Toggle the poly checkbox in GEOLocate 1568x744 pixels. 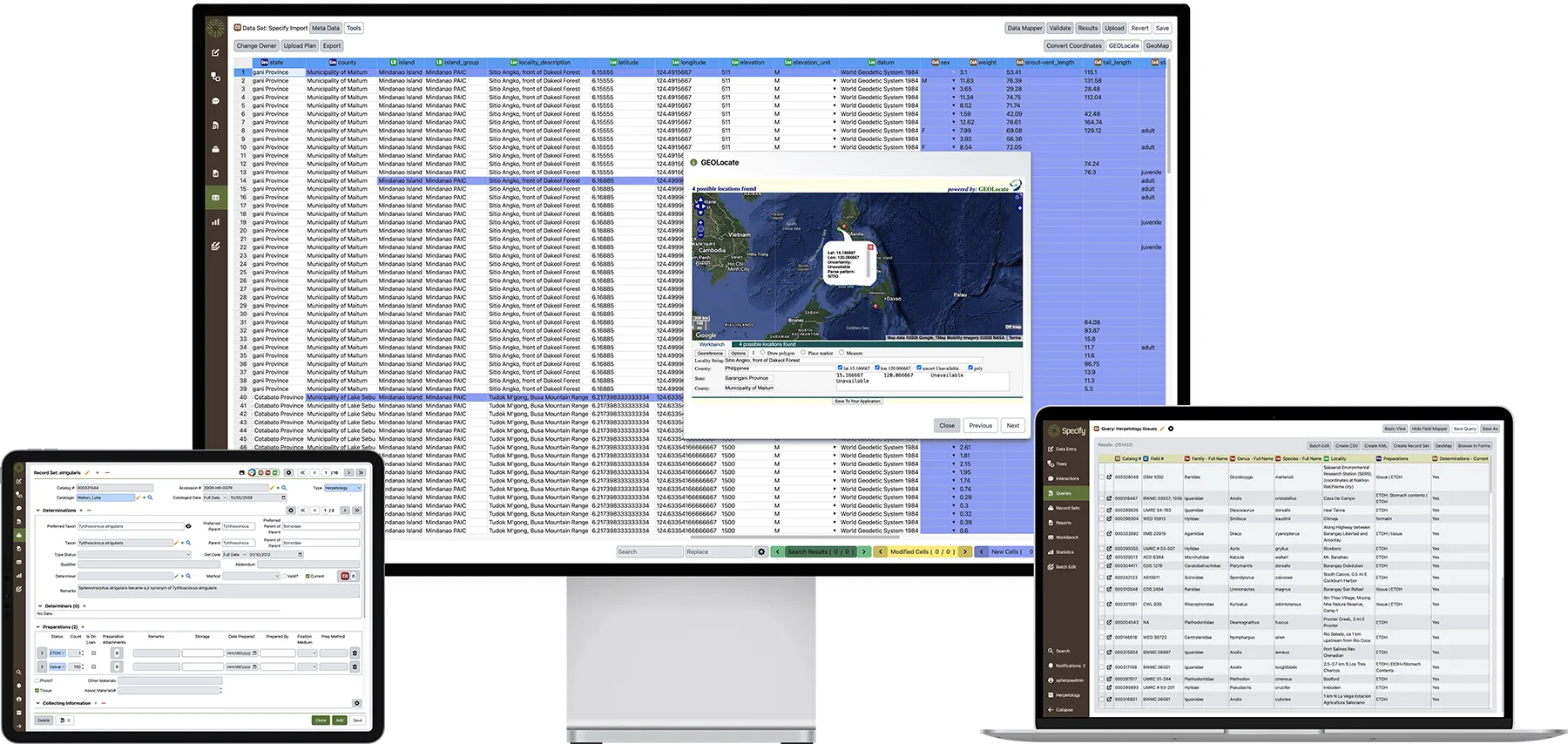pos(970,368)
